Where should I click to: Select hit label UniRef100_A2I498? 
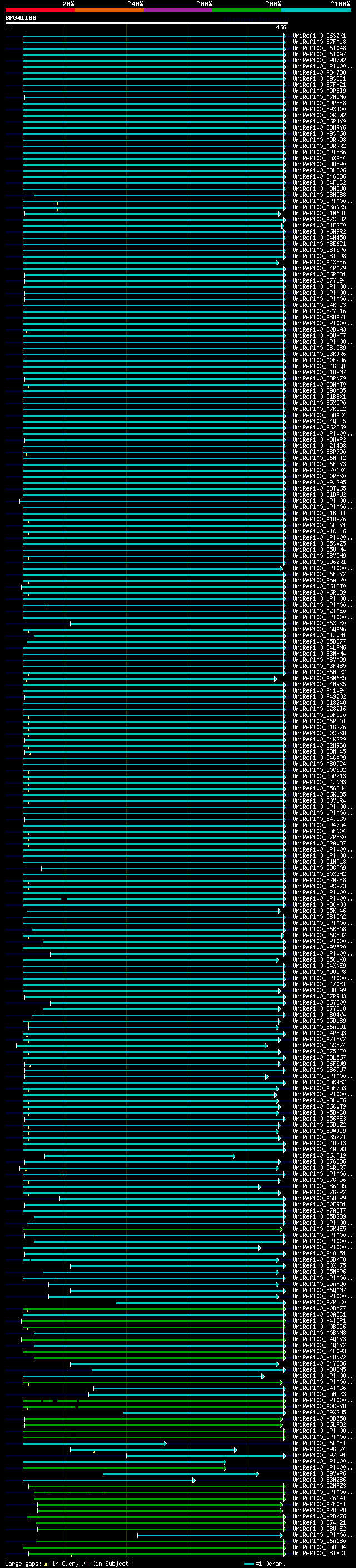319,446
